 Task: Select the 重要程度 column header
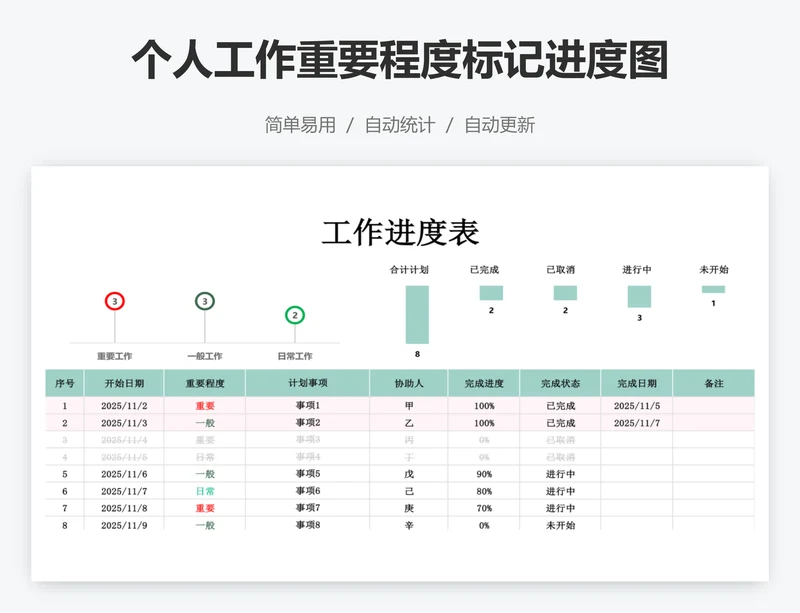(205, 383)
